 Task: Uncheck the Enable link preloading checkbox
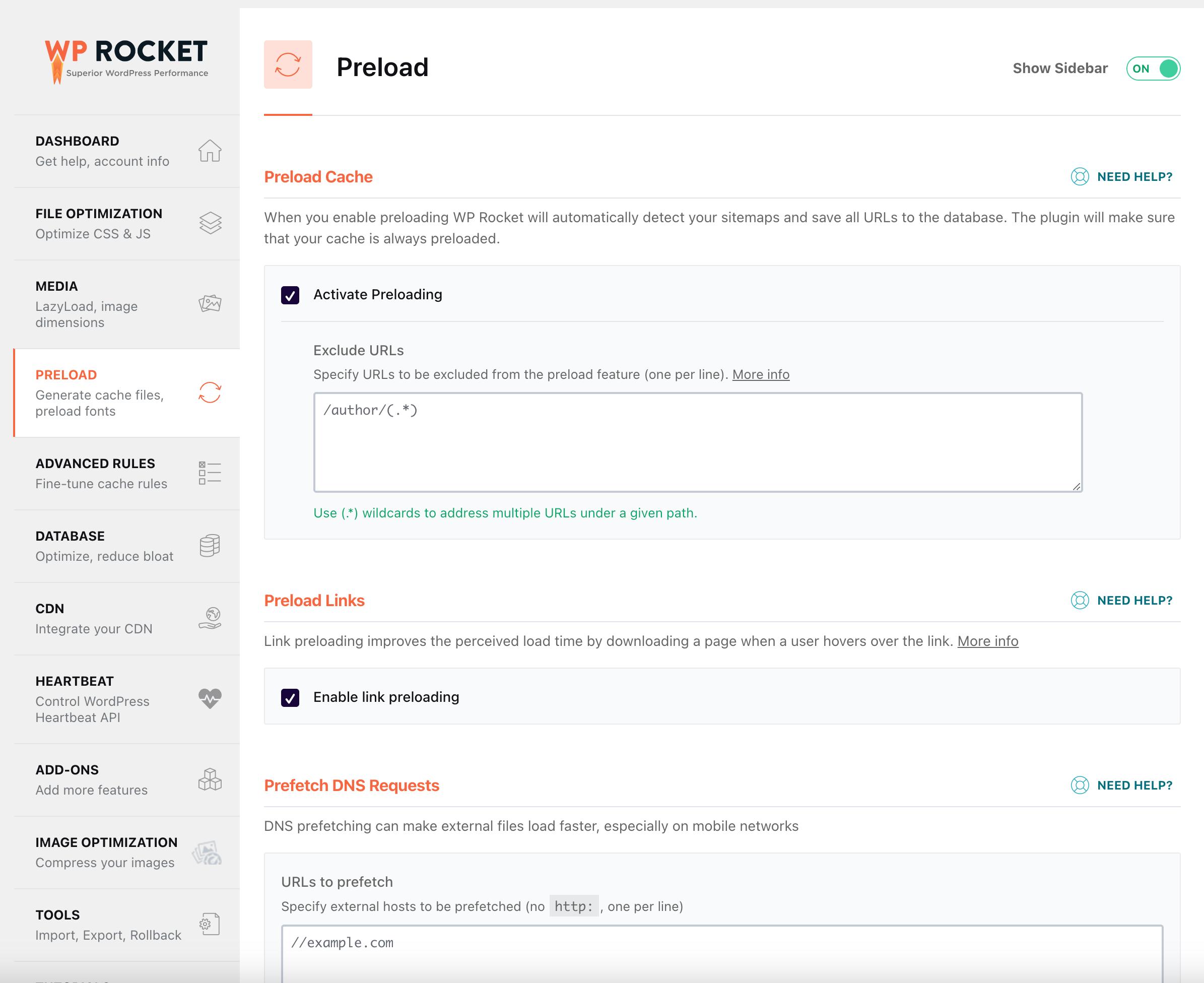click(x=290, y=698)
